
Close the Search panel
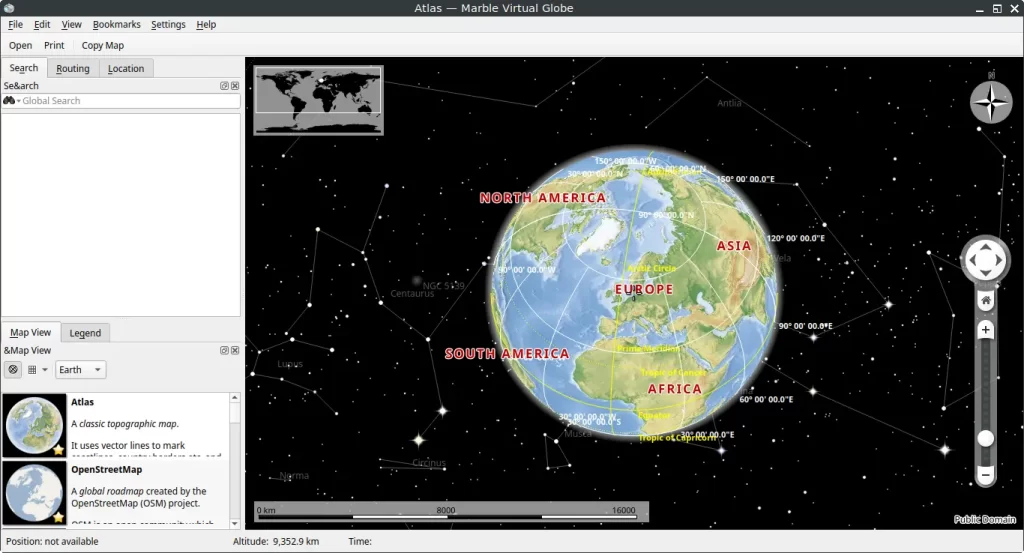point(235,86)
